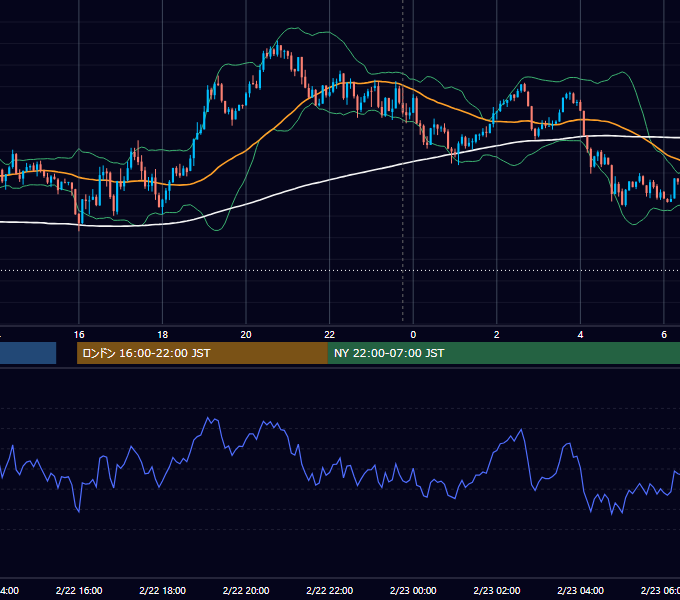Screen dimensions: 680x600
Task: Click the hour label 0 on upper axis
Action: coord(413,335)
